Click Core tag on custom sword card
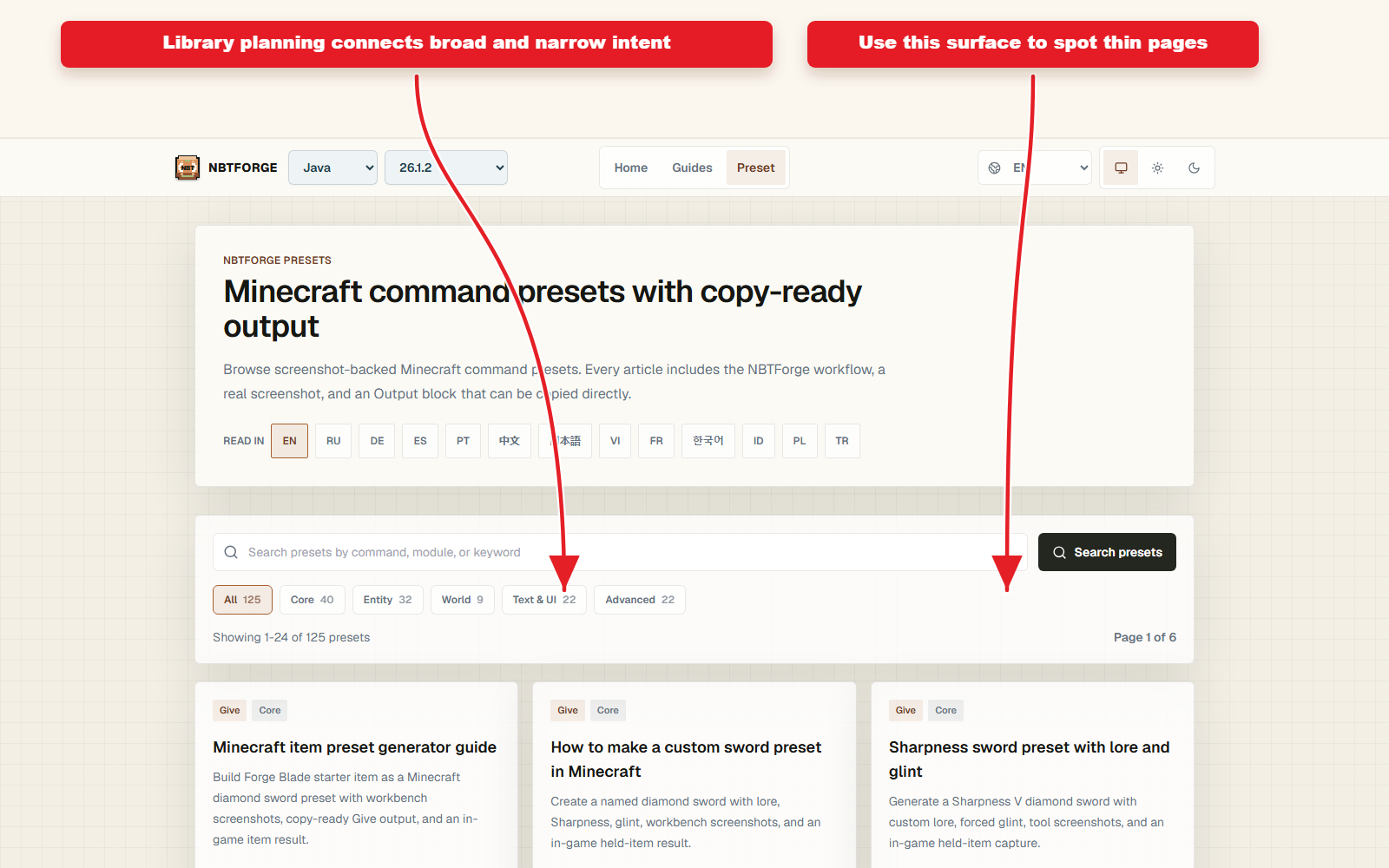 (x=608, y=710)
